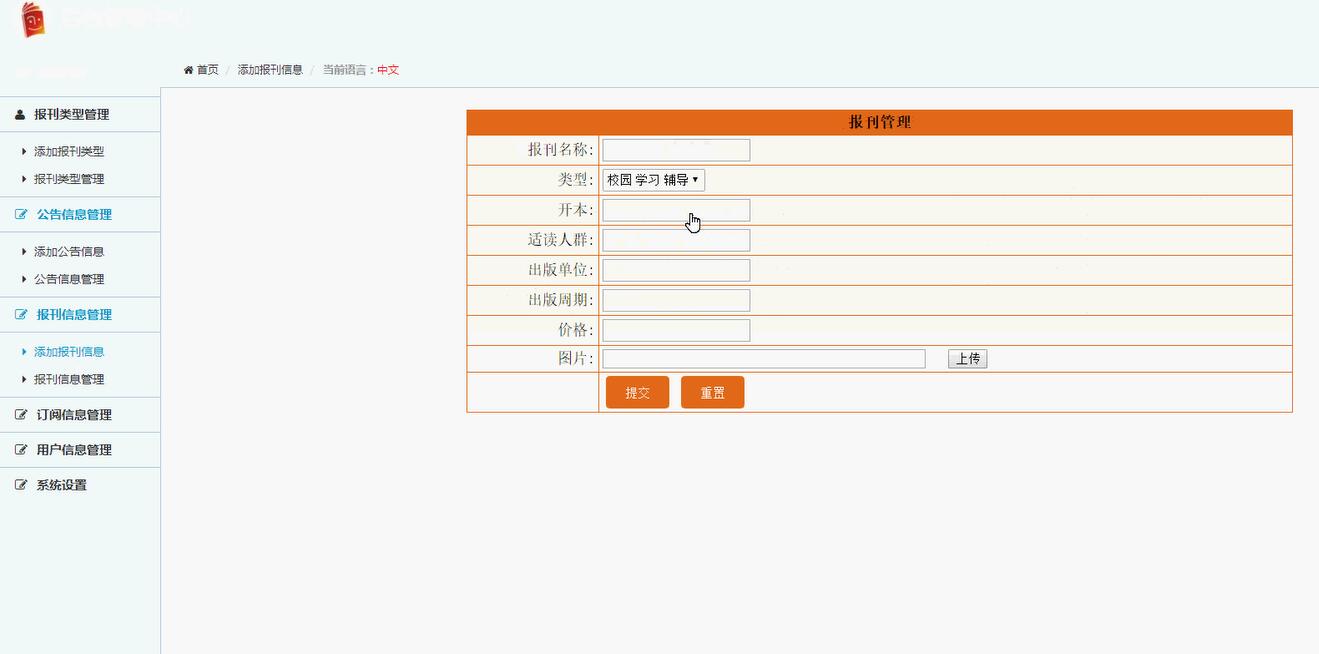Viewport: 1319px width, 654px height.
Task: Focus the 适读人群 input field
Action: (x=676, y=240)
